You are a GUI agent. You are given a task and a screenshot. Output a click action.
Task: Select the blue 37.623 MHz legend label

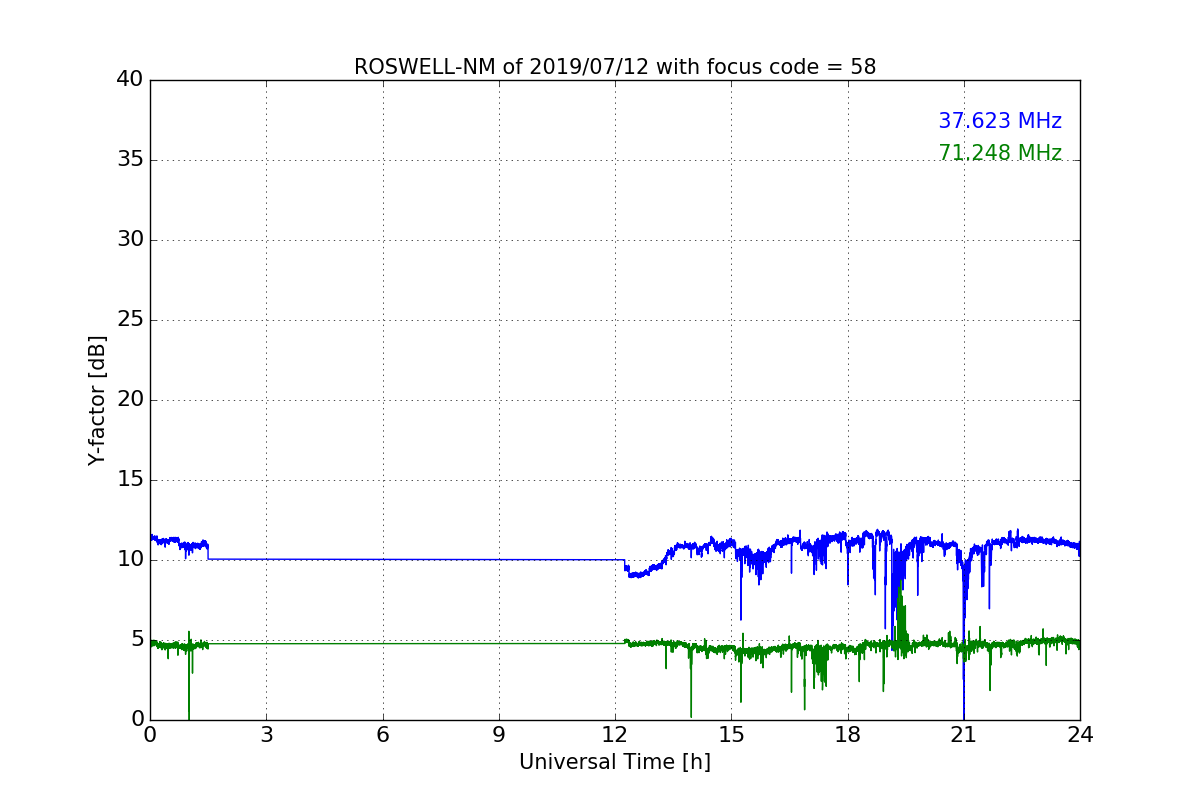pos(1000,121)
